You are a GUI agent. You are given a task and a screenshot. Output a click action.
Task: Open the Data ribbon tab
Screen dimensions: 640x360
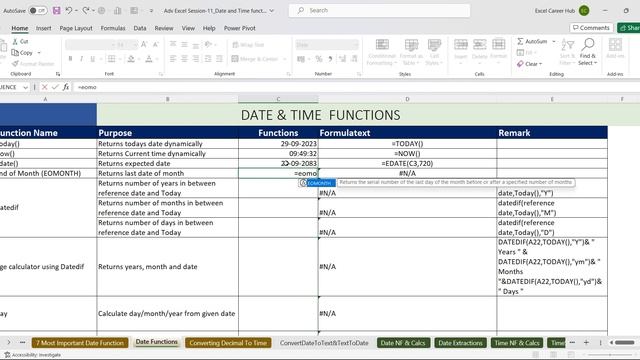140,28
